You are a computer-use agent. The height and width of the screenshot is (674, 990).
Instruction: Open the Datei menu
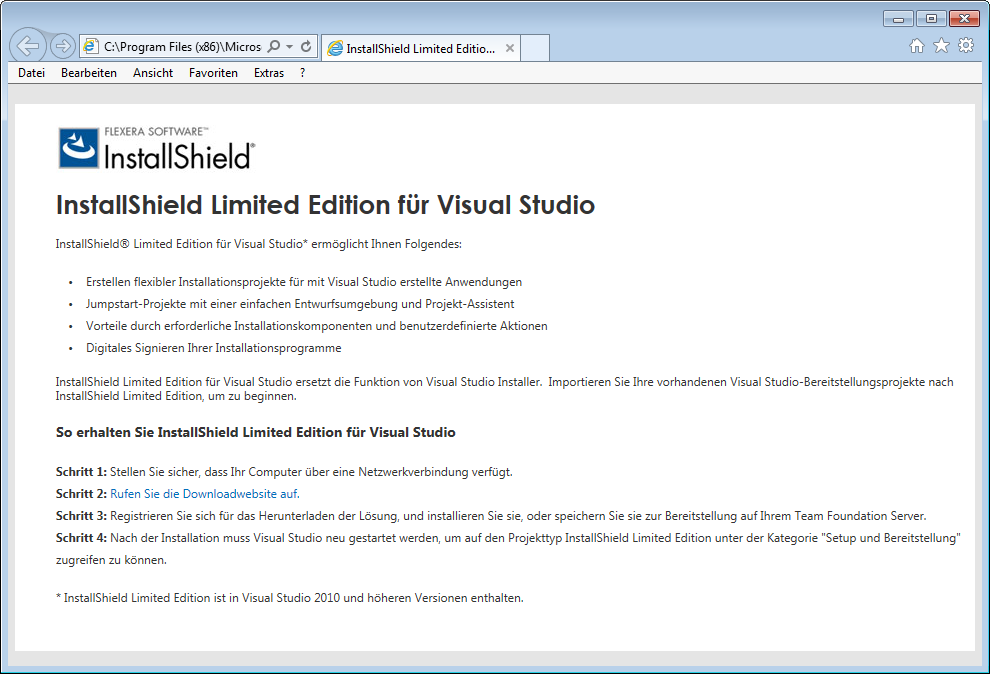pos(32,73)
